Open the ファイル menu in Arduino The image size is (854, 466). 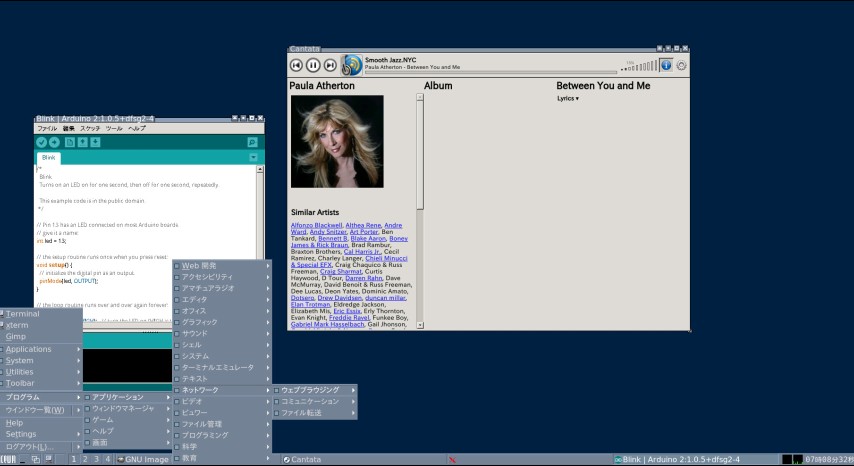click(x=47, y=128)
